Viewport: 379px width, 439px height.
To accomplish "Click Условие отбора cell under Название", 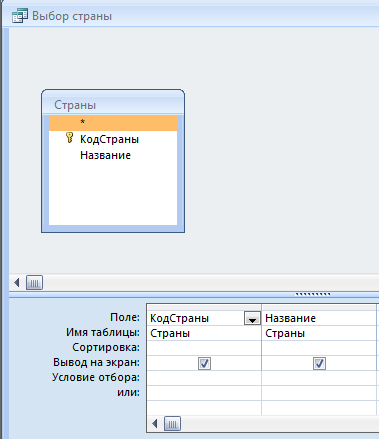I will click(x=319, y=378).
